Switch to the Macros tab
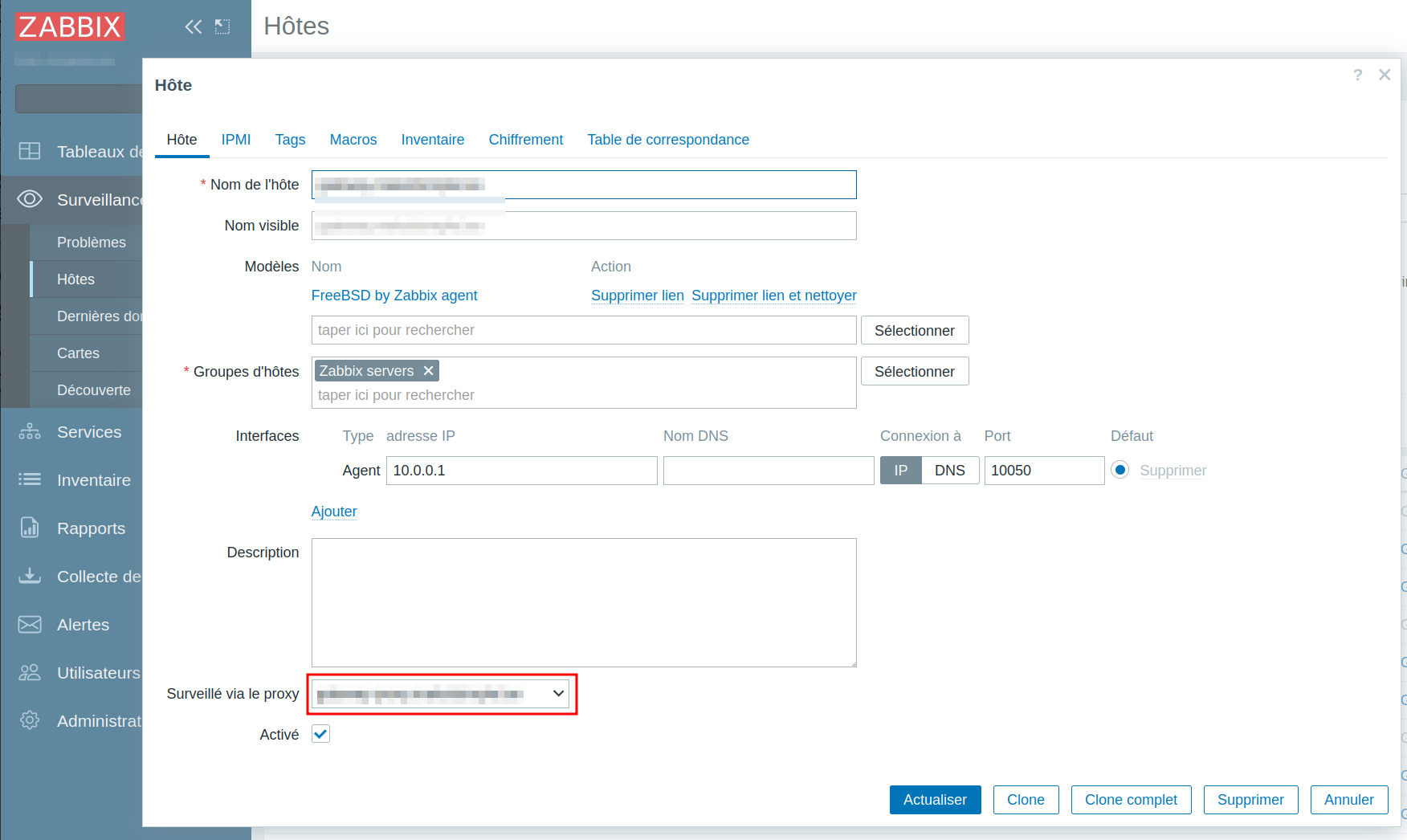 353,140
